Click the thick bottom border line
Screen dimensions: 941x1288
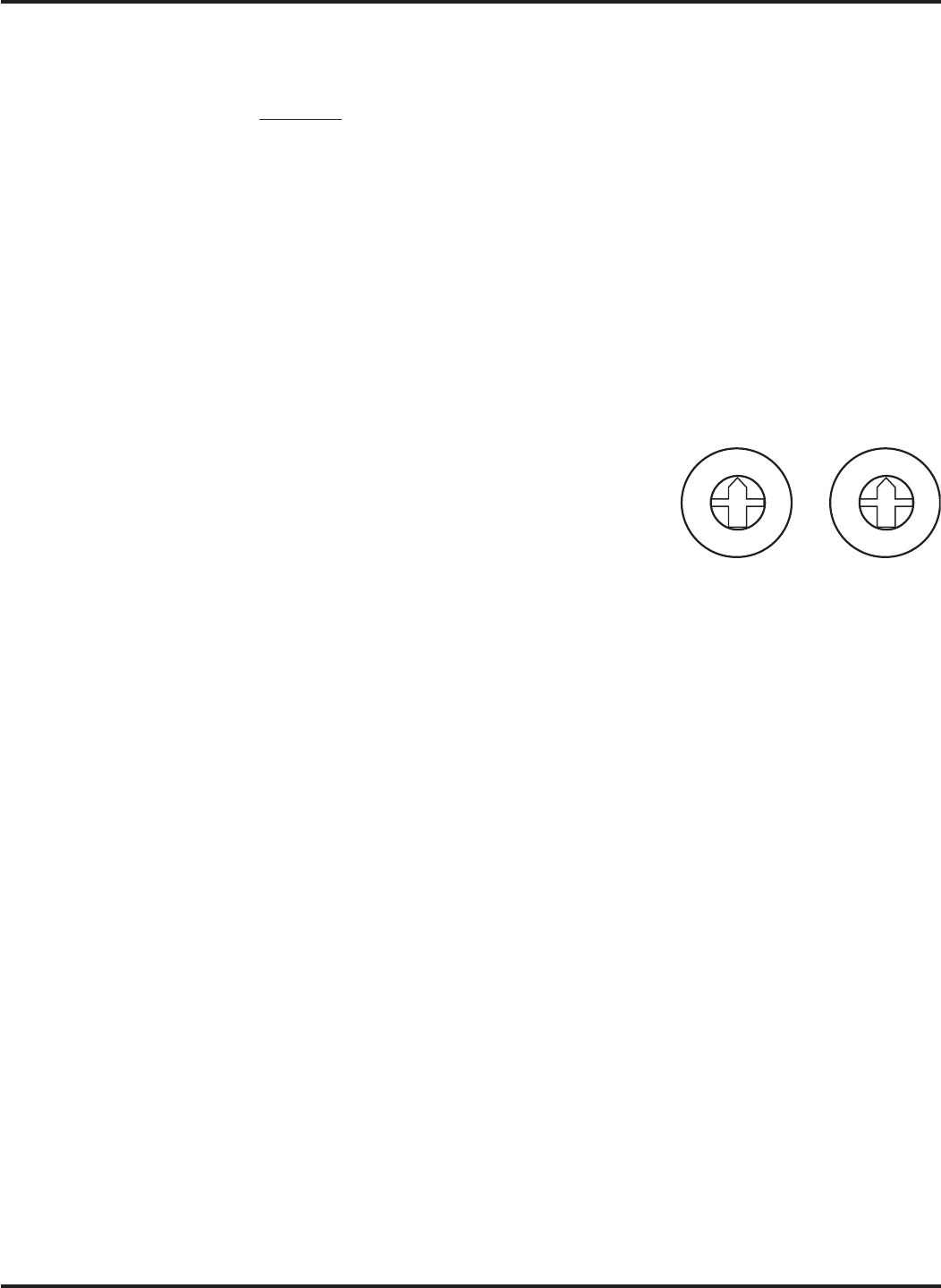470,1285
